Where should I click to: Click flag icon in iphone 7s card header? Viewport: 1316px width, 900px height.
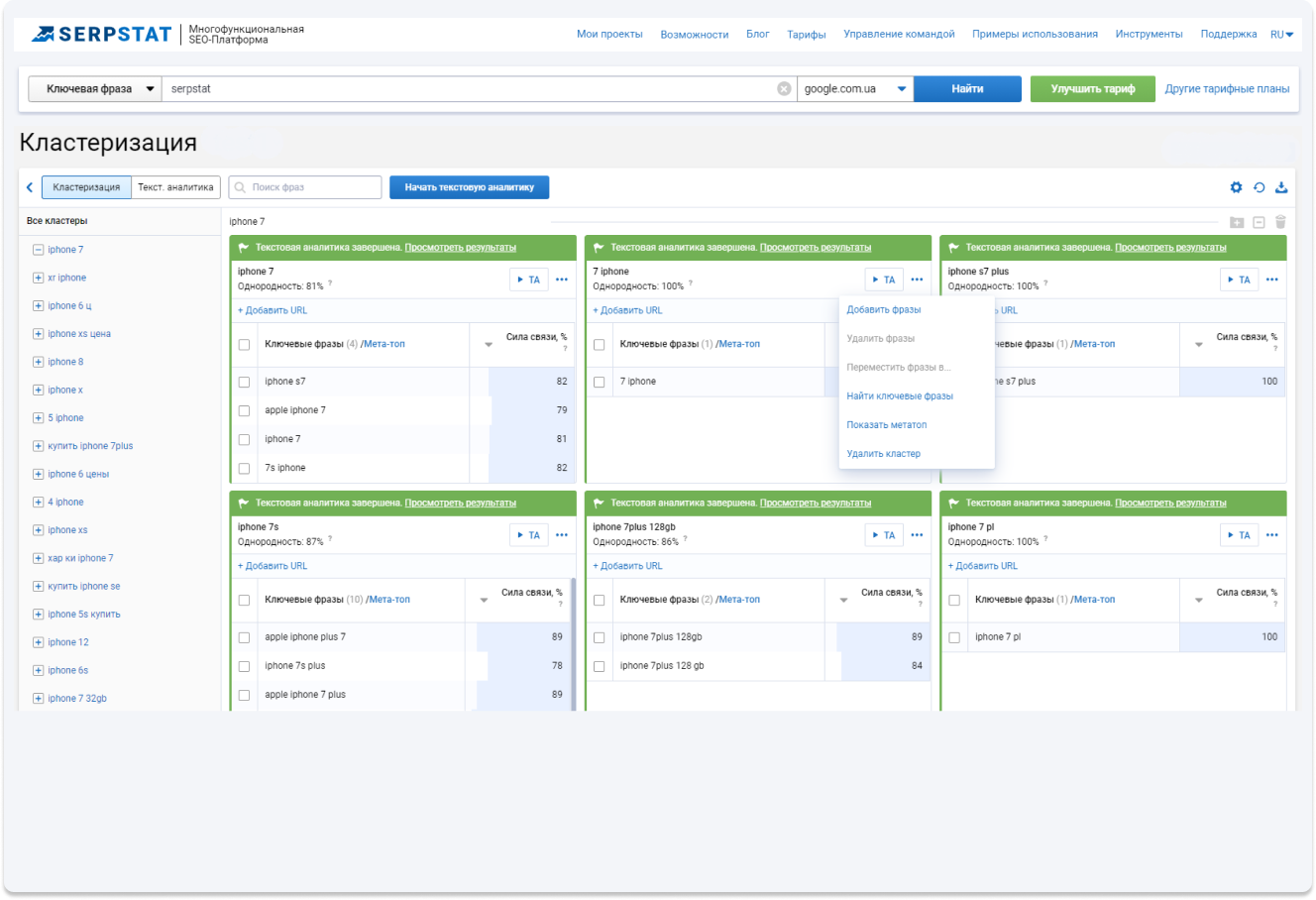244,504
